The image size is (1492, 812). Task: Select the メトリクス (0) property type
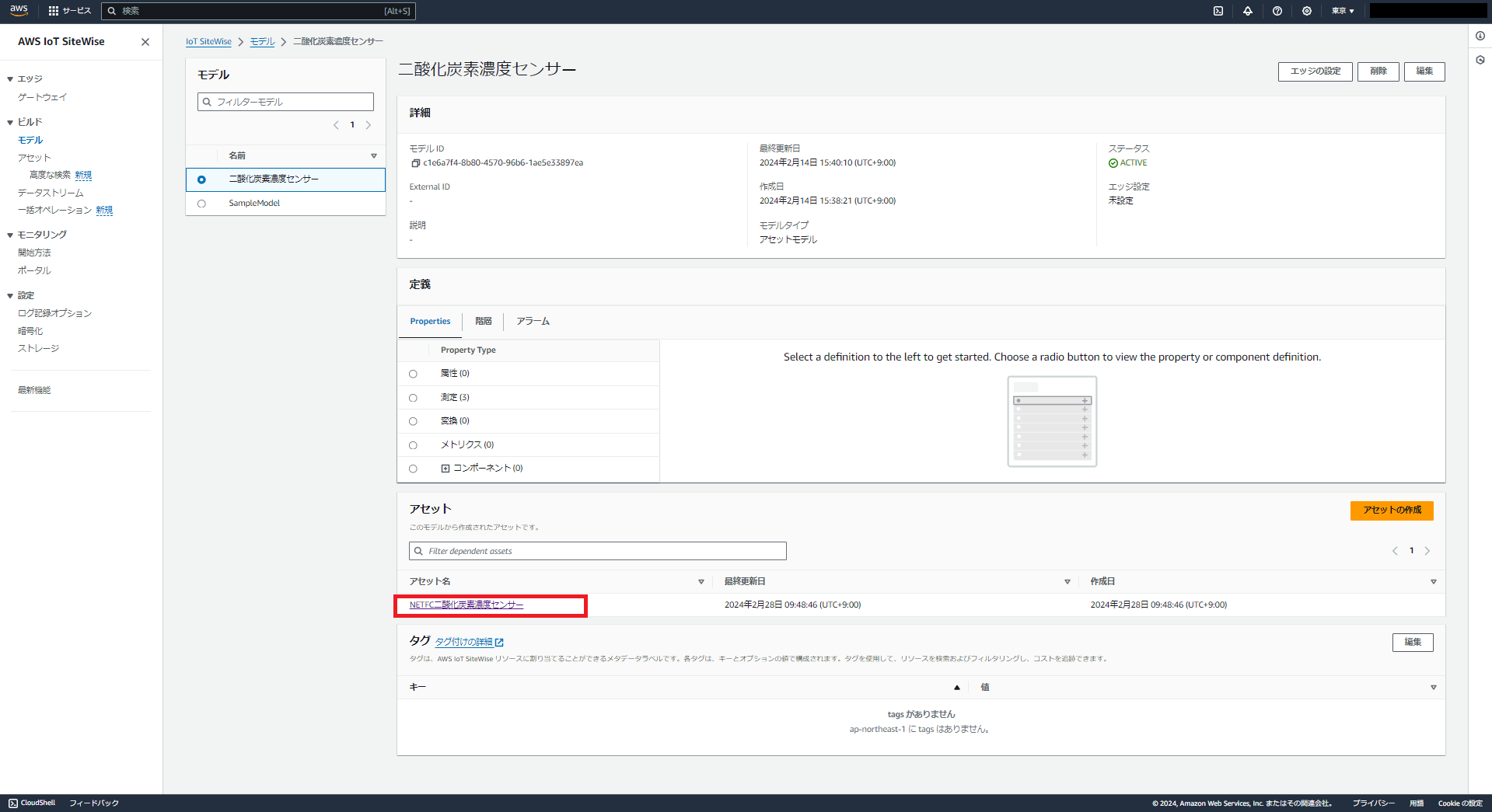[x=413, y=445]
